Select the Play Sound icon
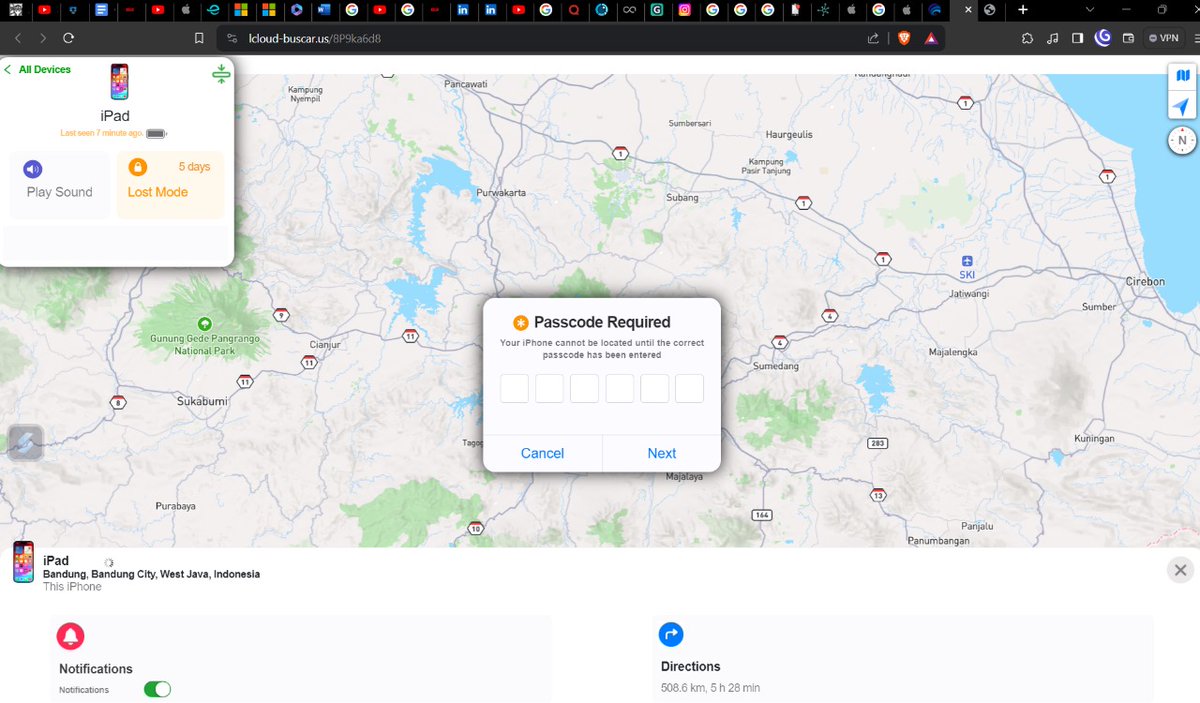The height and width of the screenshot is (703, 1200). pos(33,169)
